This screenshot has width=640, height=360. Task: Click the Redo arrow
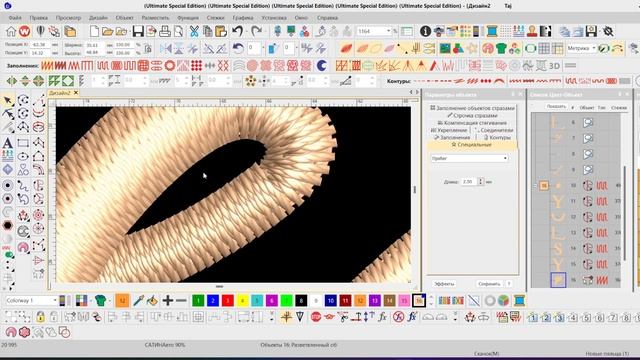pos(256,31)
